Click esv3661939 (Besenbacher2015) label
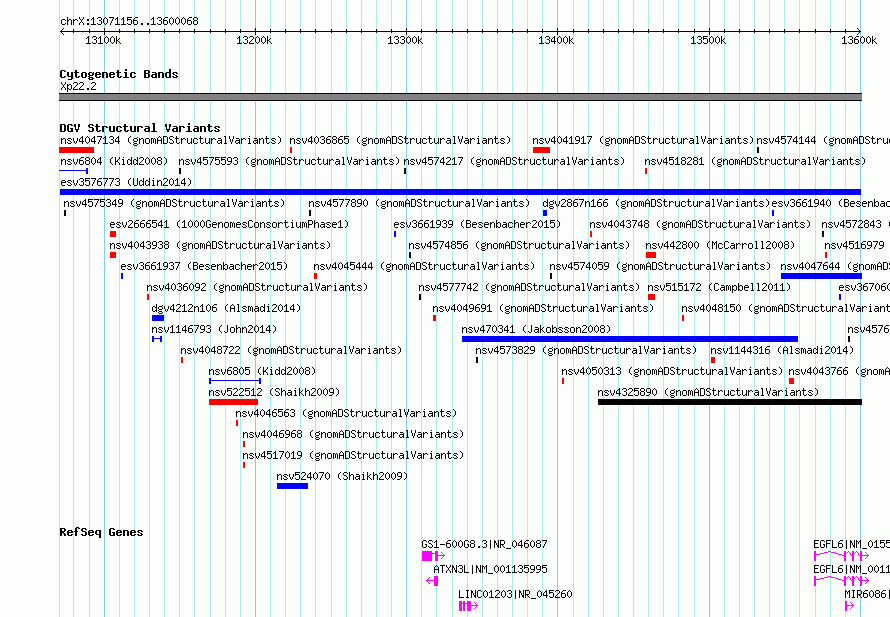This screenshot has height=617, width=890. tap(477, 224)
